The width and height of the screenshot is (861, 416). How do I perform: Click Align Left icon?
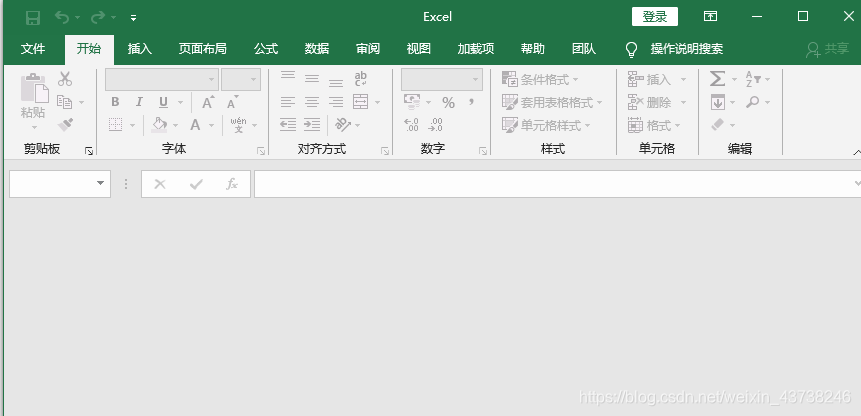click(288, 102)
